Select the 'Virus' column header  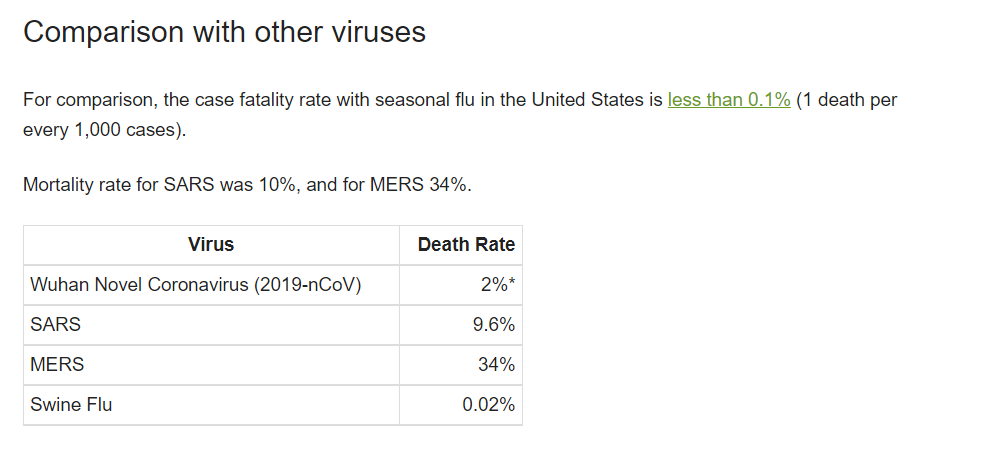[x=212, y=245]
